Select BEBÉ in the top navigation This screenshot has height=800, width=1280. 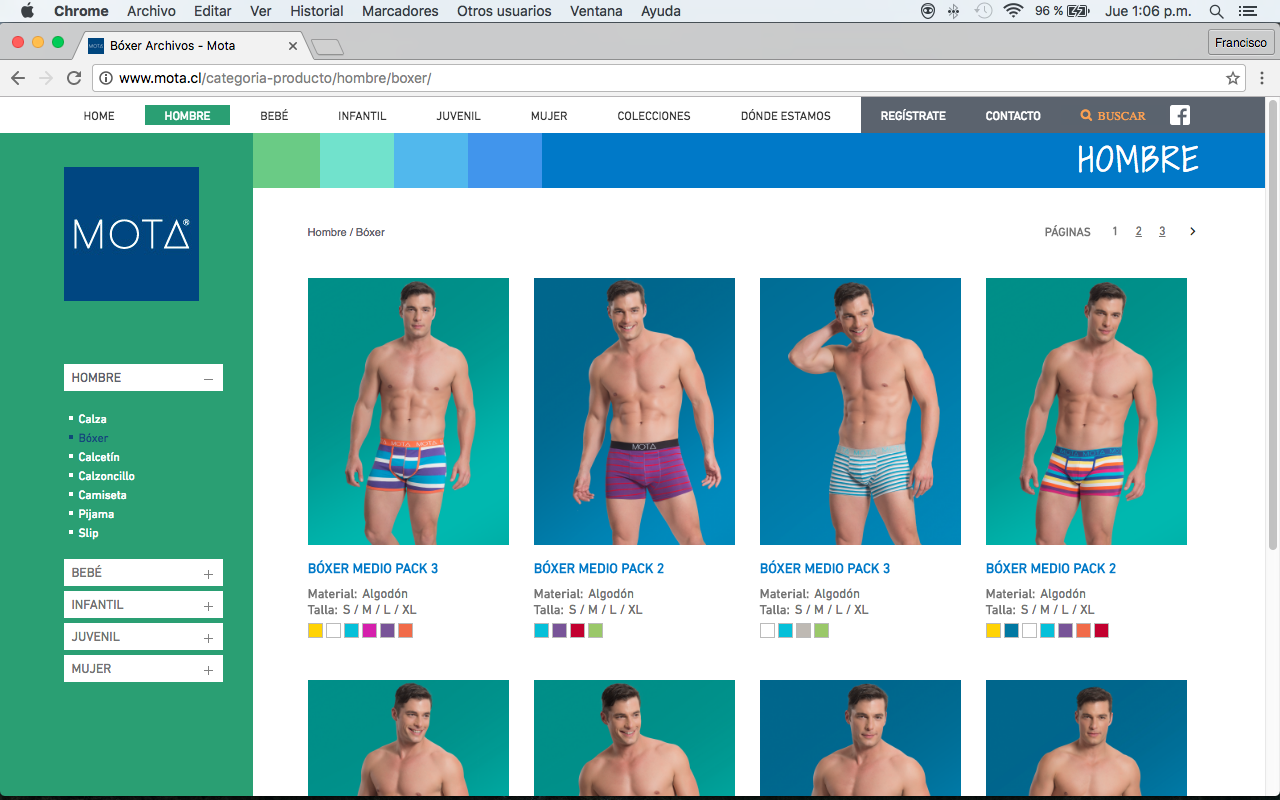pos(274,116)
